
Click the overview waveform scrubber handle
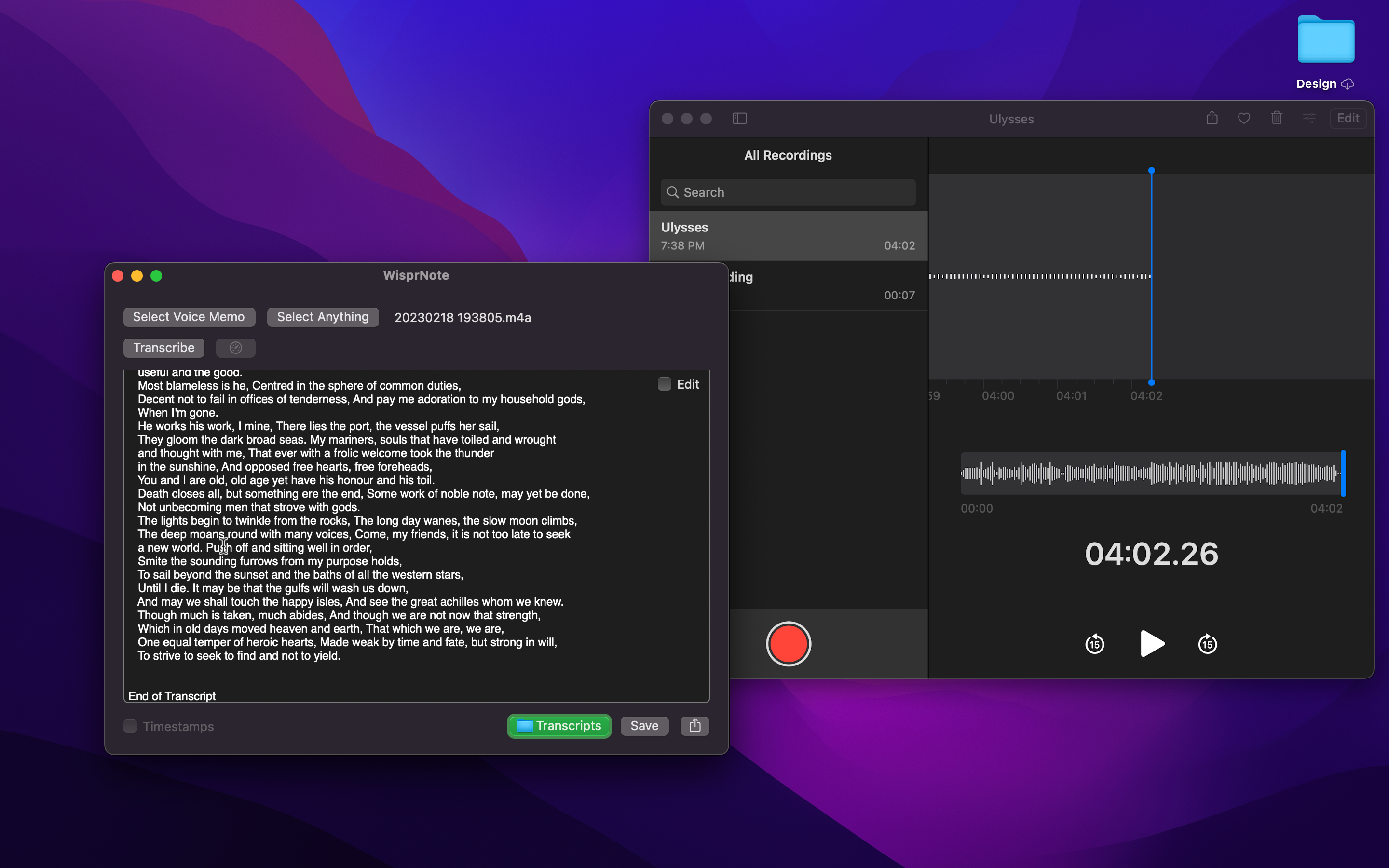coord(1343,474)
